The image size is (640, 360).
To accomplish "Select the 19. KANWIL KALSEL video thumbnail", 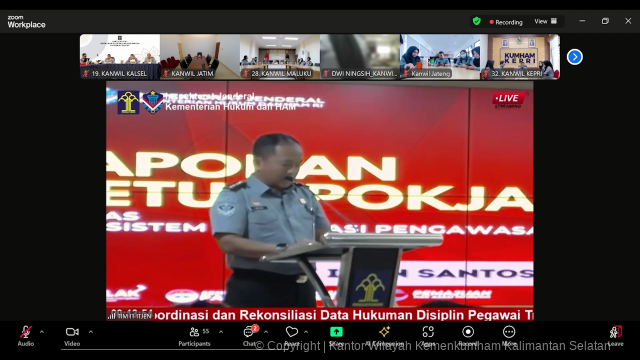I will (120, 57).
